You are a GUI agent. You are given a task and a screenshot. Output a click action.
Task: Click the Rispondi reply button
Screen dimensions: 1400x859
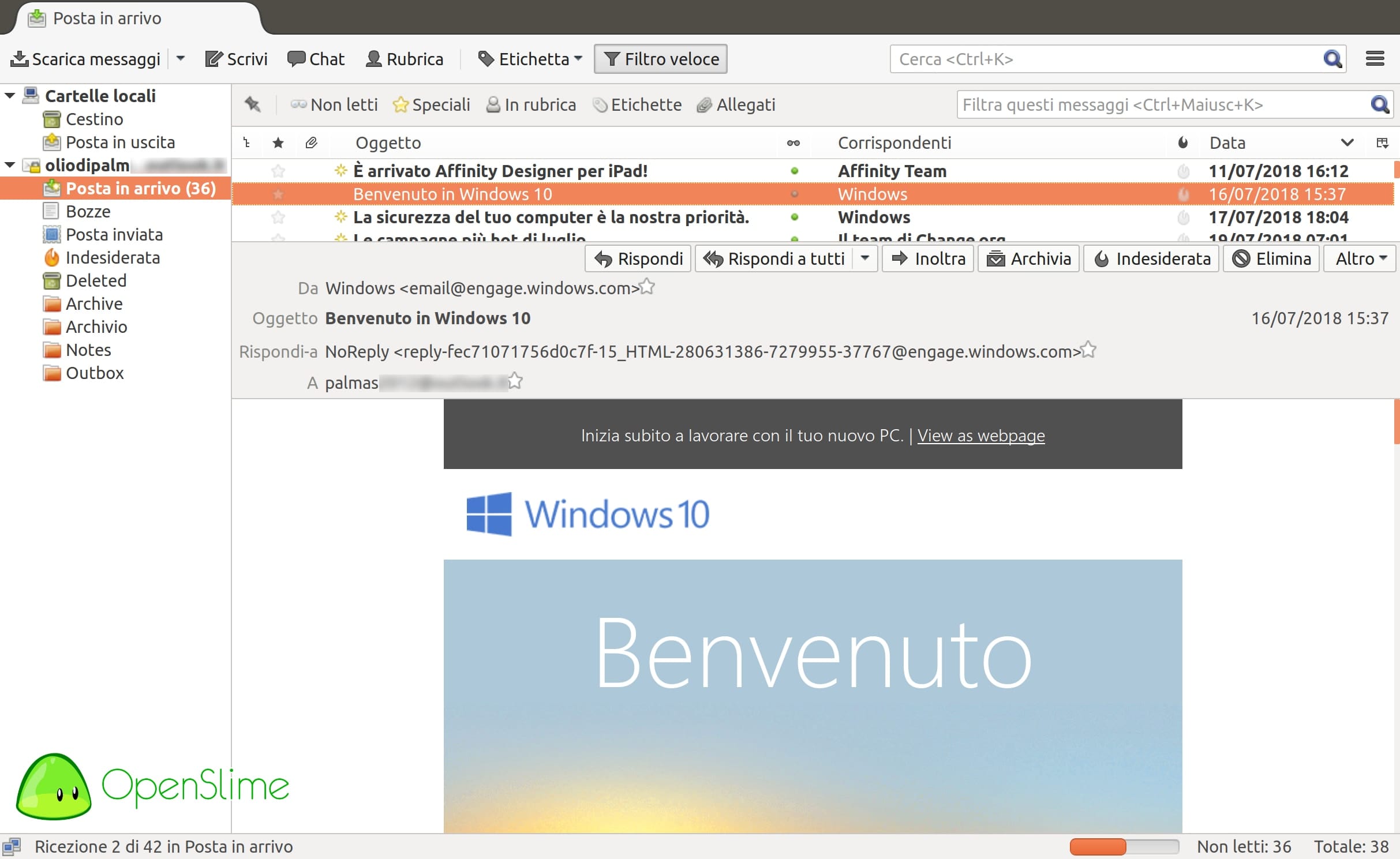tap(638, 258)
